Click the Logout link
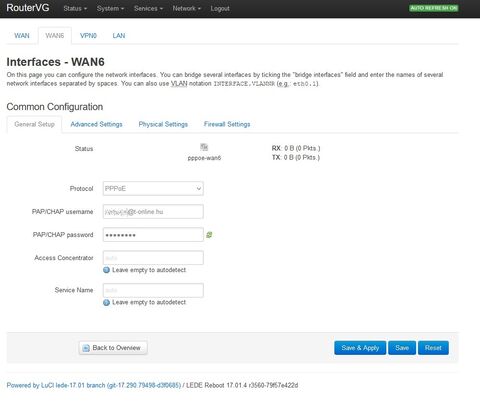The height and width of the screenshot is (412, 480). pyautogui.click(x=220, y=8)
